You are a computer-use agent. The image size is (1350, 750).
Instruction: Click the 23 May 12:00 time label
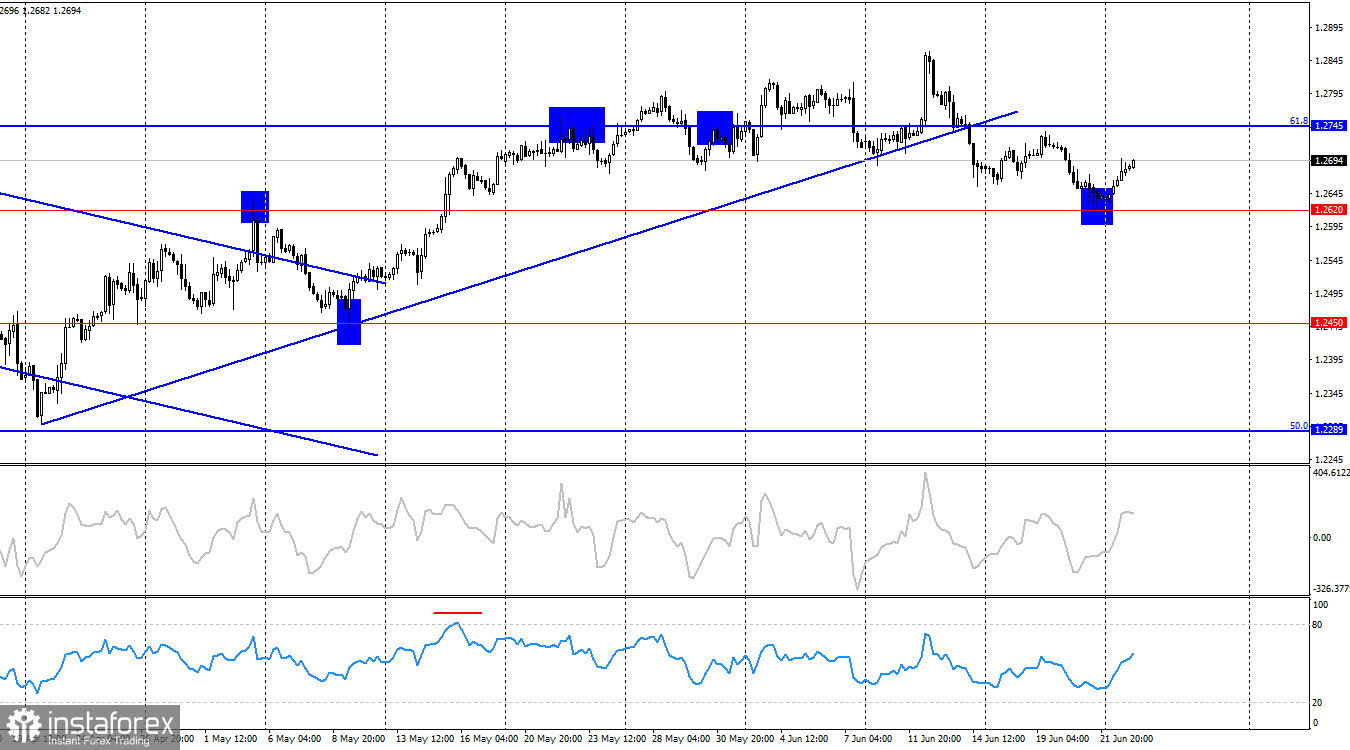click(617, 739)
